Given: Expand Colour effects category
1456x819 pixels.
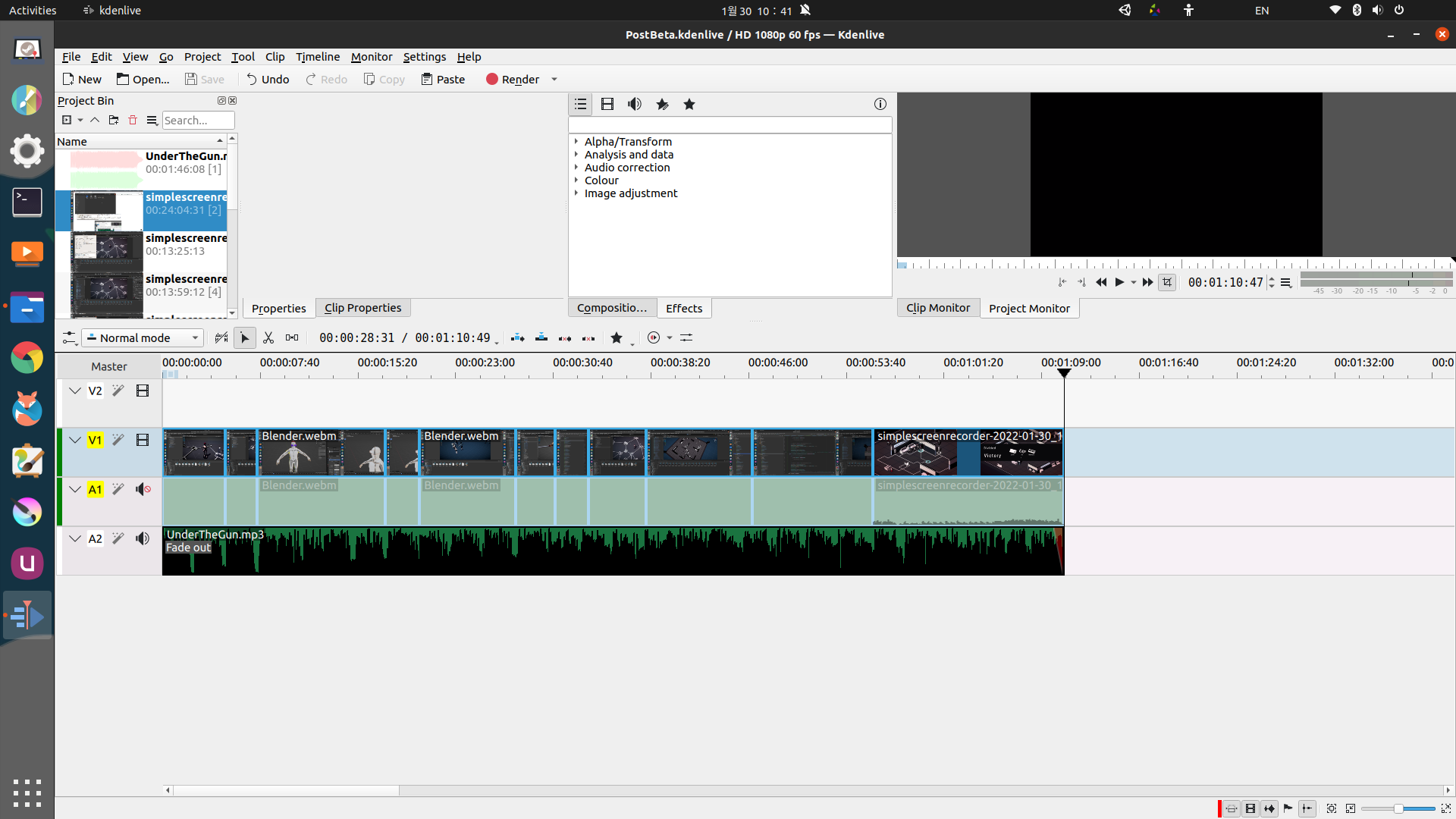Looking at the screenshot, I should 576,180.
